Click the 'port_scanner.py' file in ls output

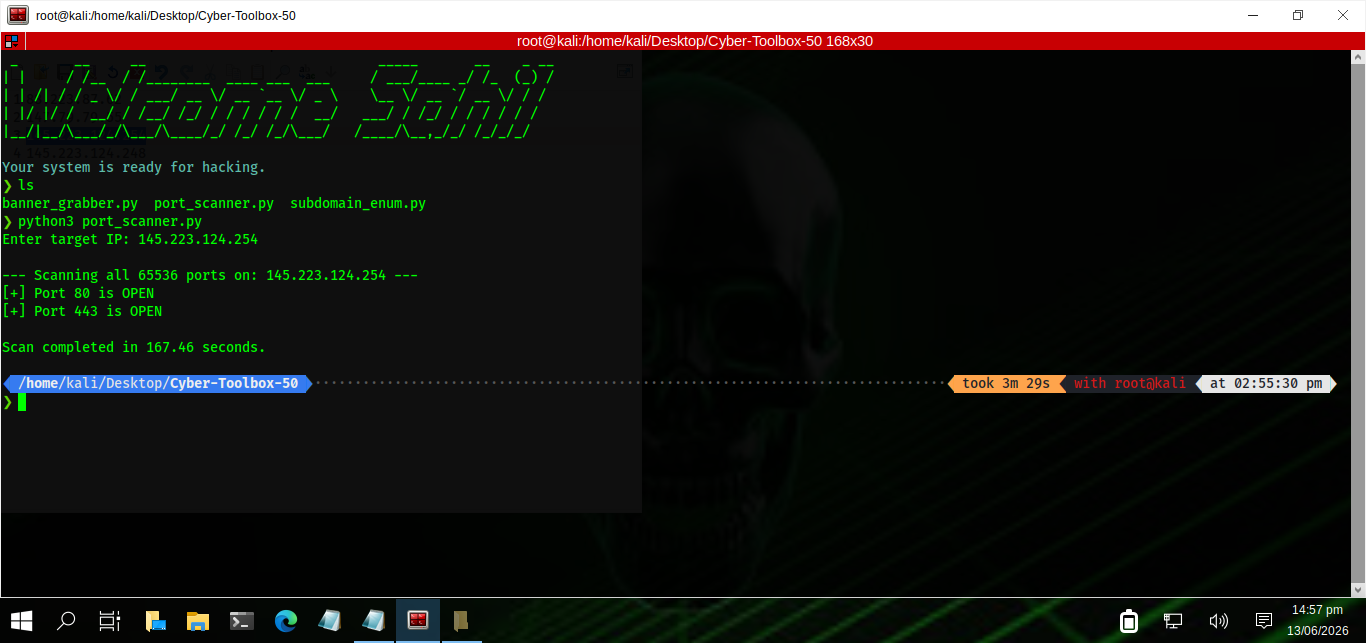click(x=214, y=203)
